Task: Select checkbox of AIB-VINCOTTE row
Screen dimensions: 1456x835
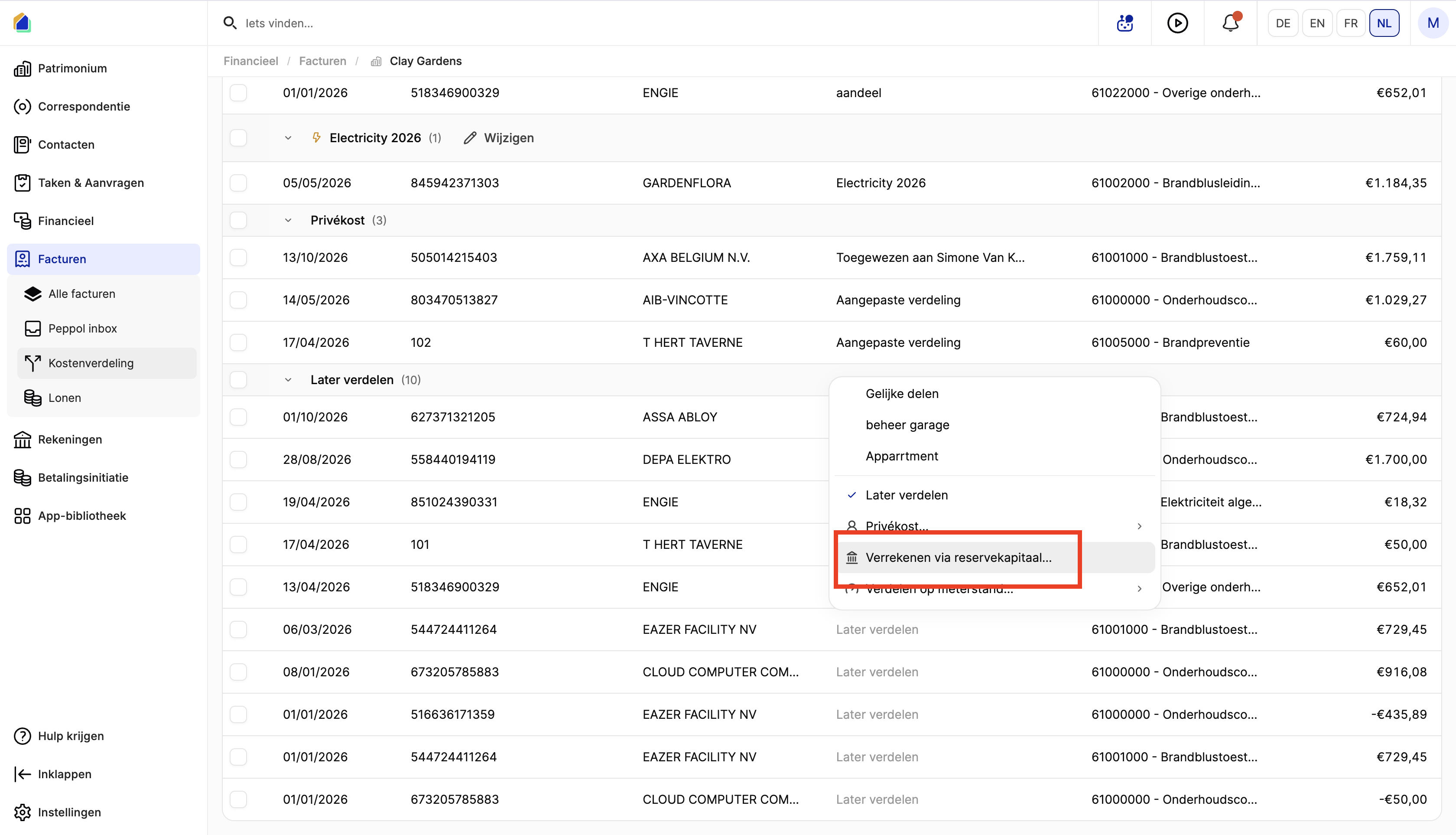Action: [x=238, y=300]
